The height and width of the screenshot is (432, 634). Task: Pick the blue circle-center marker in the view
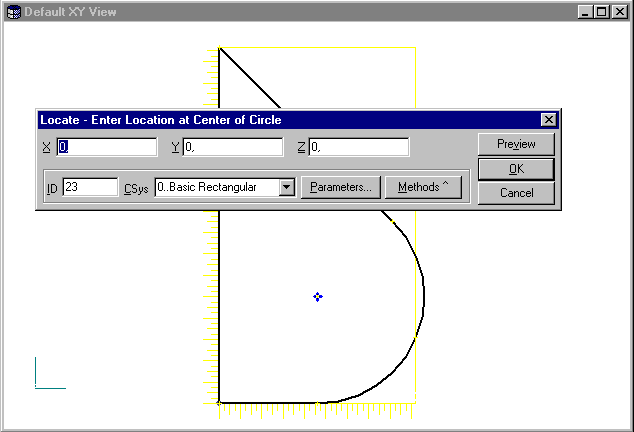coord(318,297)
